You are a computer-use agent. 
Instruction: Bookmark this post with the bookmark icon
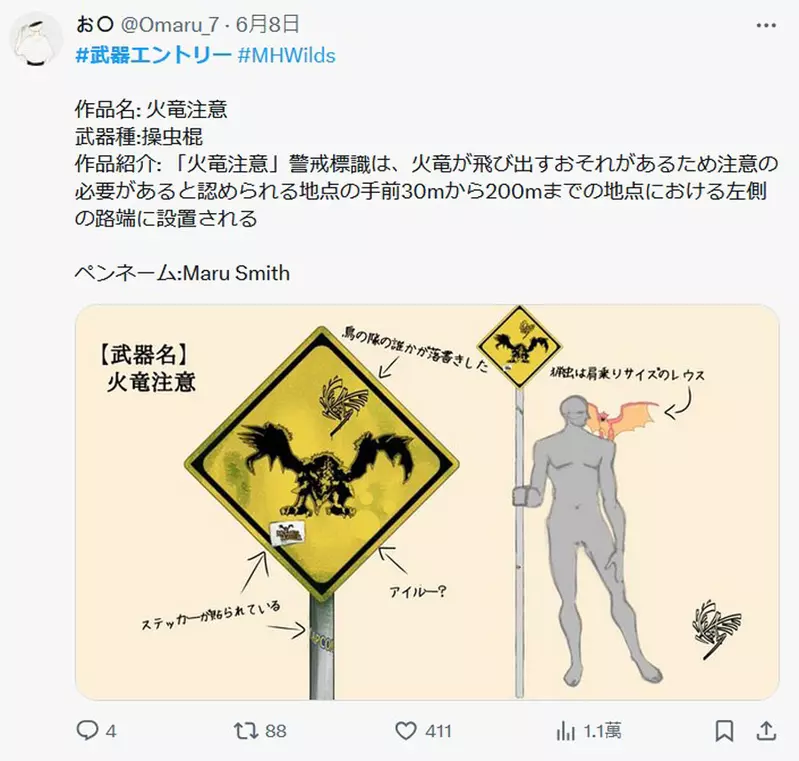click(x=724, y=731)
